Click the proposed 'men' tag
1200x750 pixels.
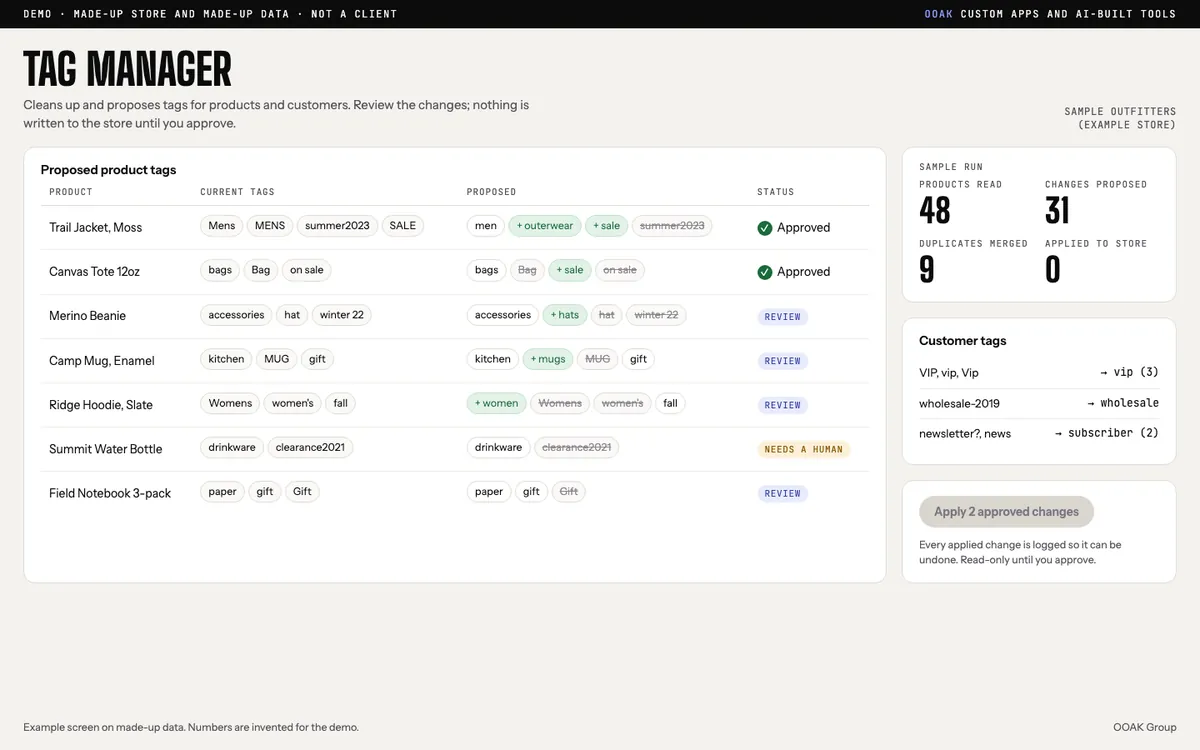pos(486,226)
